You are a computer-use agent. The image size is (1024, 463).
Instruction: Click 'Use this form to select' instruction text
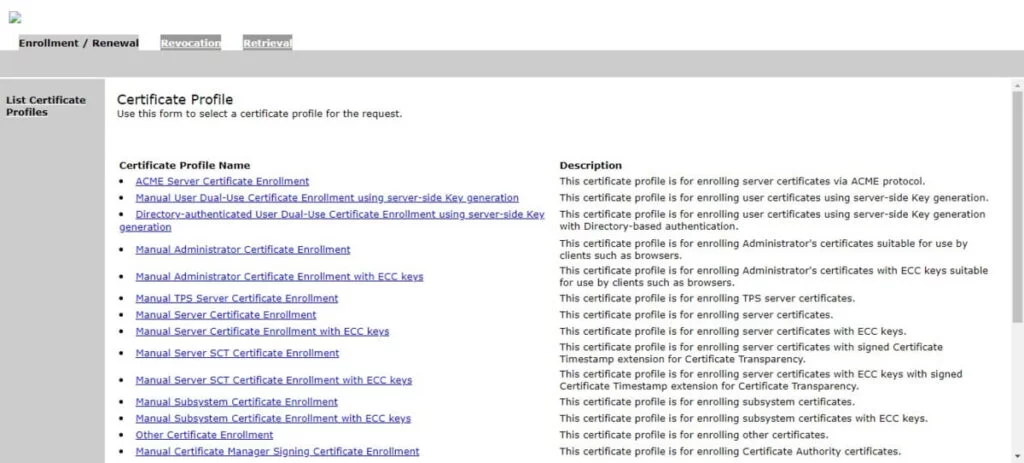tap(259, 114)
